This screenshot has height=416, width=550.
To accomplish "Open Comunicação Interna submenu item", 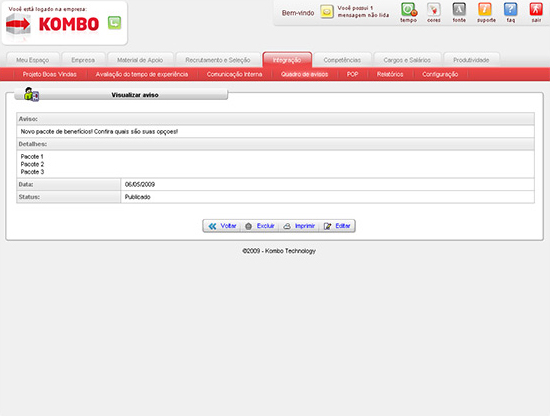I will tap(234, 74).
